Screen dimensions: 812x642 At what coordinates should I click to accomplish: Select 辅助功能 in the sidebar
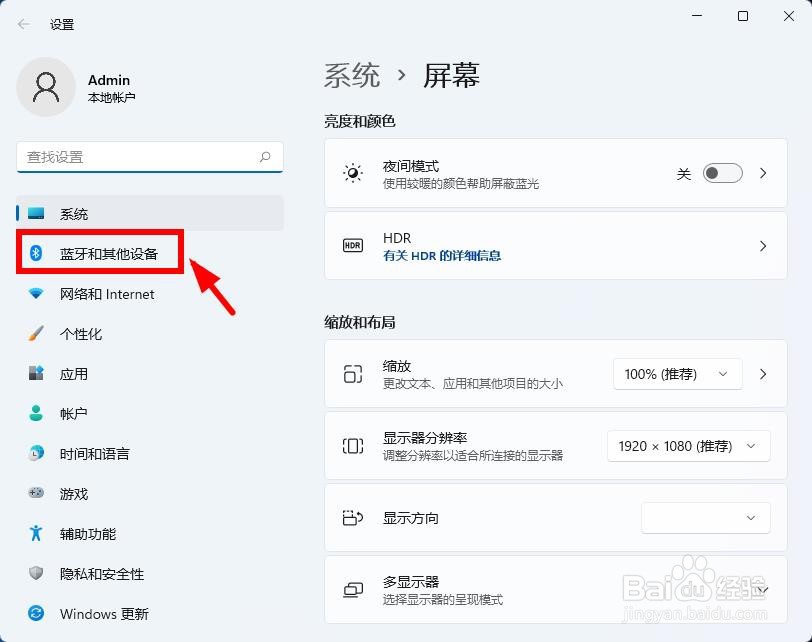[150, 533]
